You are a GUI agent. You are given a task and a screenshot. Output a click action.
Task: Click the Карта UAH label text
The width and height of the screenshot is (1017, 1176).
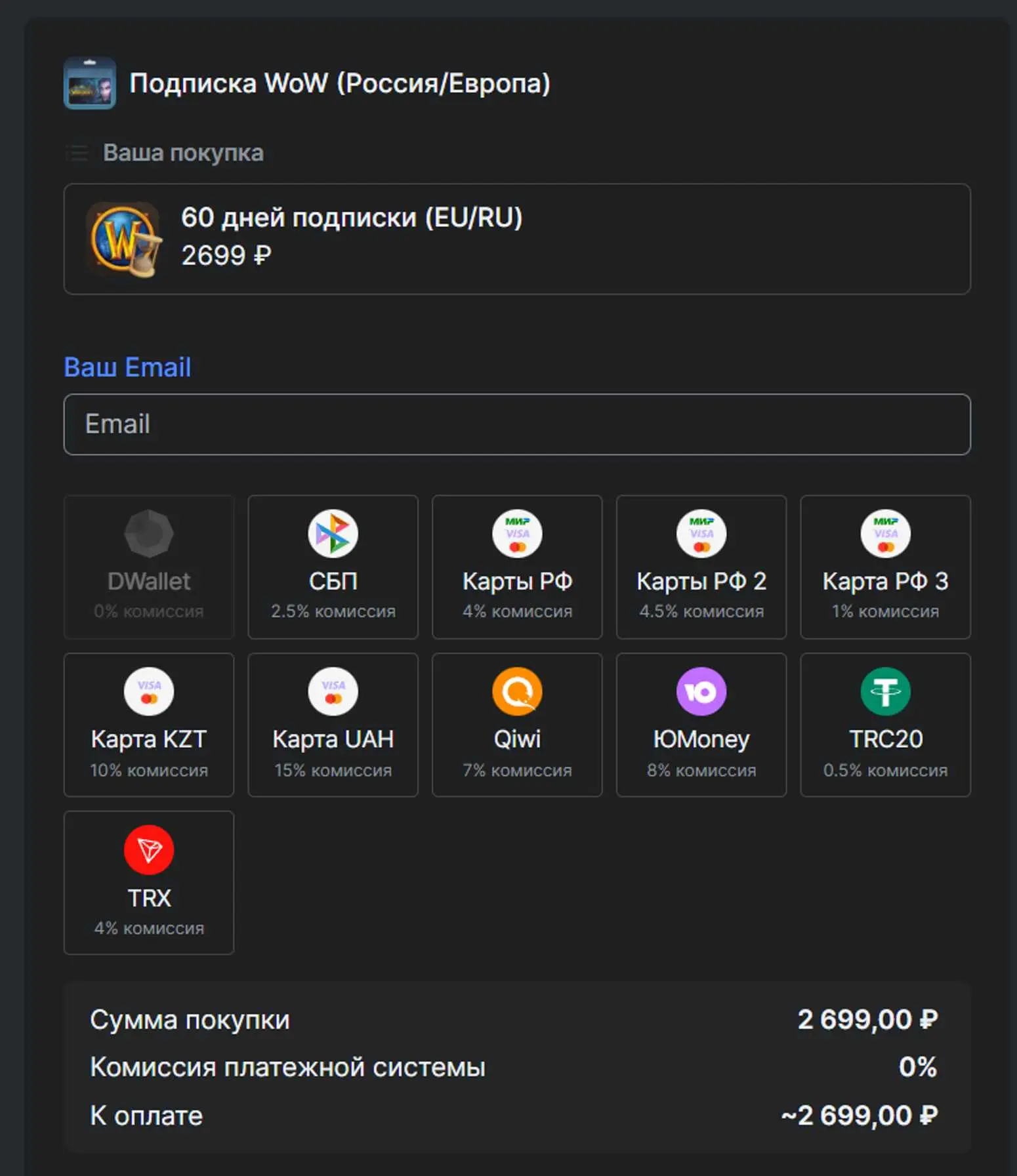333,739
